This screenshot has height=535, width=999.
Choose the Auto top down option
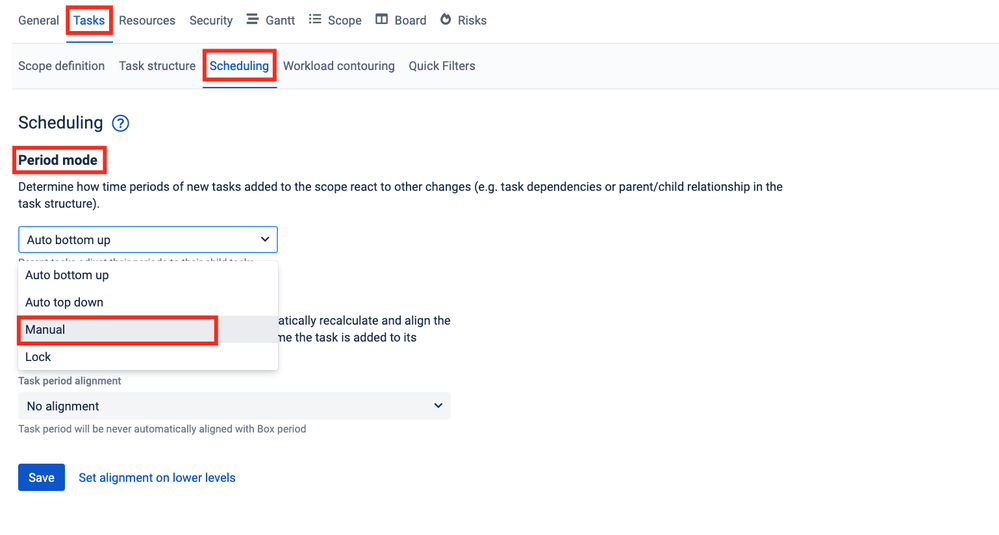(x=148, y=303)
